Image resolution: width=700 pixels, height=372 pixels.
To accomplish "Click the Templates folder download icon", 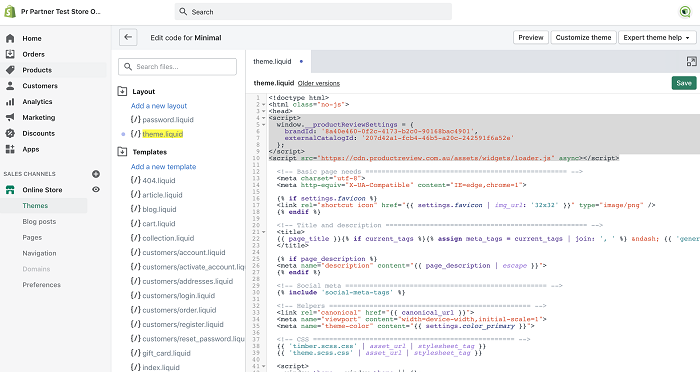I will [122, 152].
